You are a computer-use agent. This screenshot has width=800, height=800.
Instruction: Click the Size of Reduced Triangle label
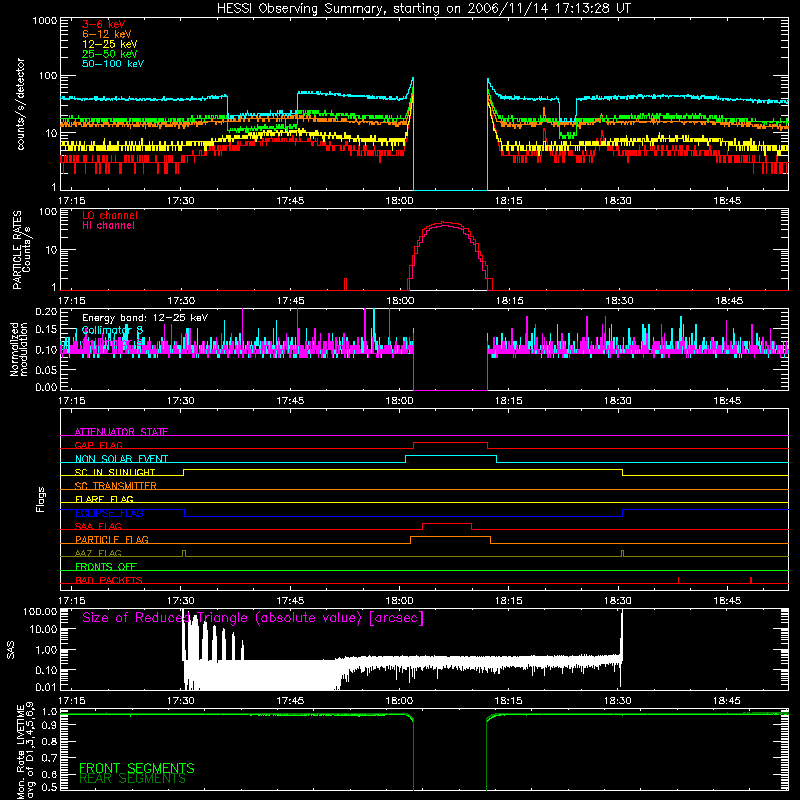point(253,618)
